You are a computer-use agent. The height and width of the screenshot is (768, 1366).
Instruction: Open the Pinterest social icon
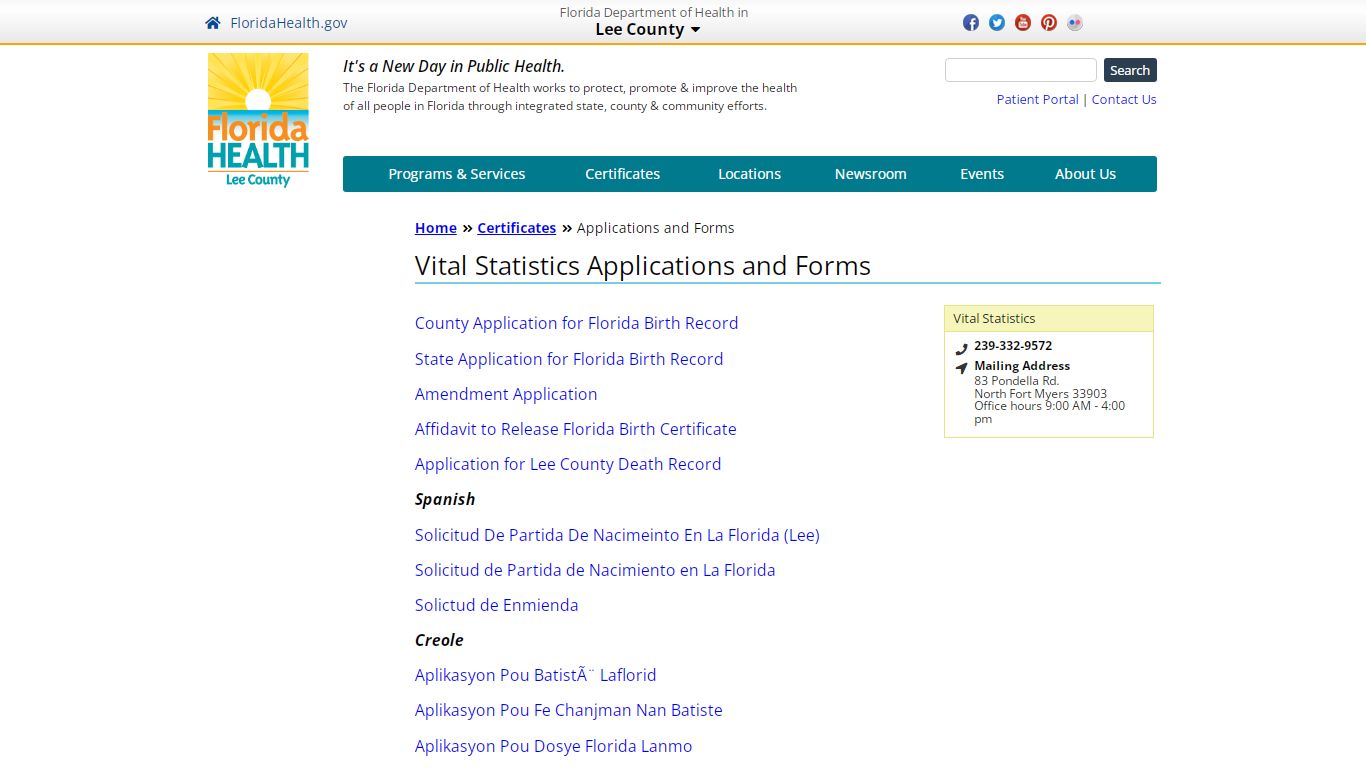(1049, 23)
